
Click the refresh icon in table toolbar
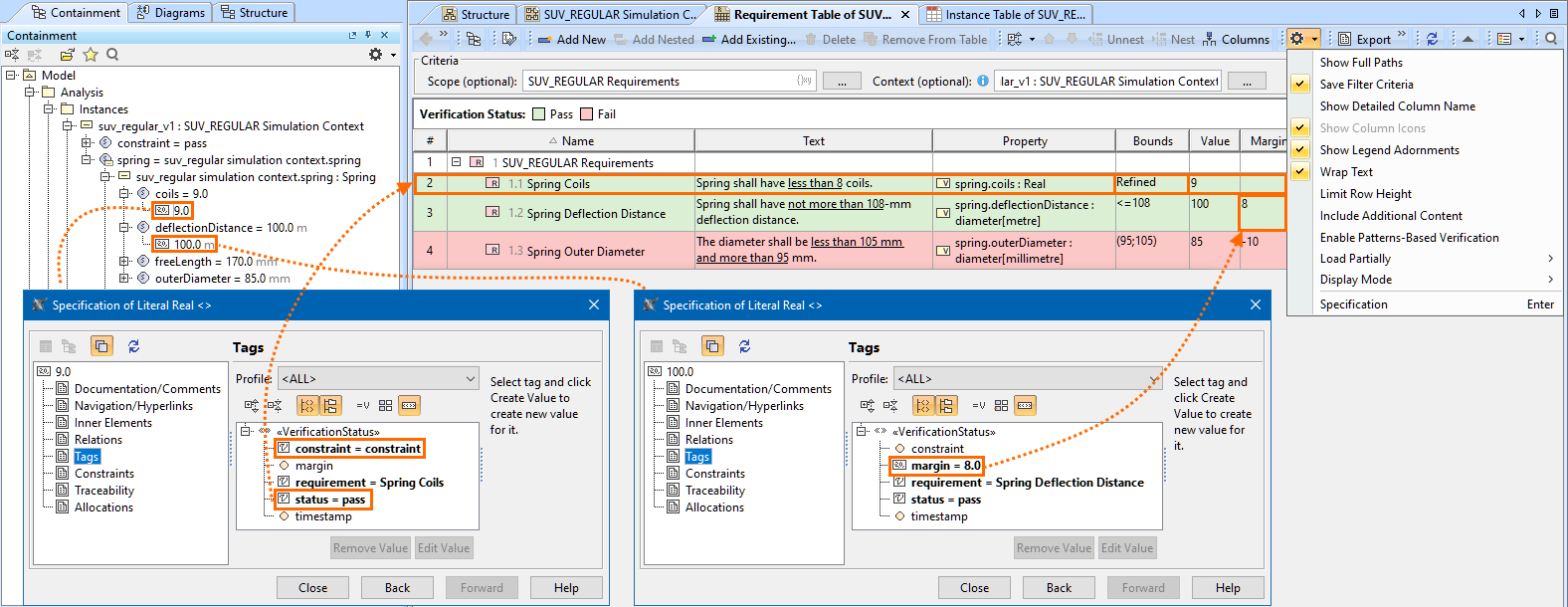point(1432,39)
